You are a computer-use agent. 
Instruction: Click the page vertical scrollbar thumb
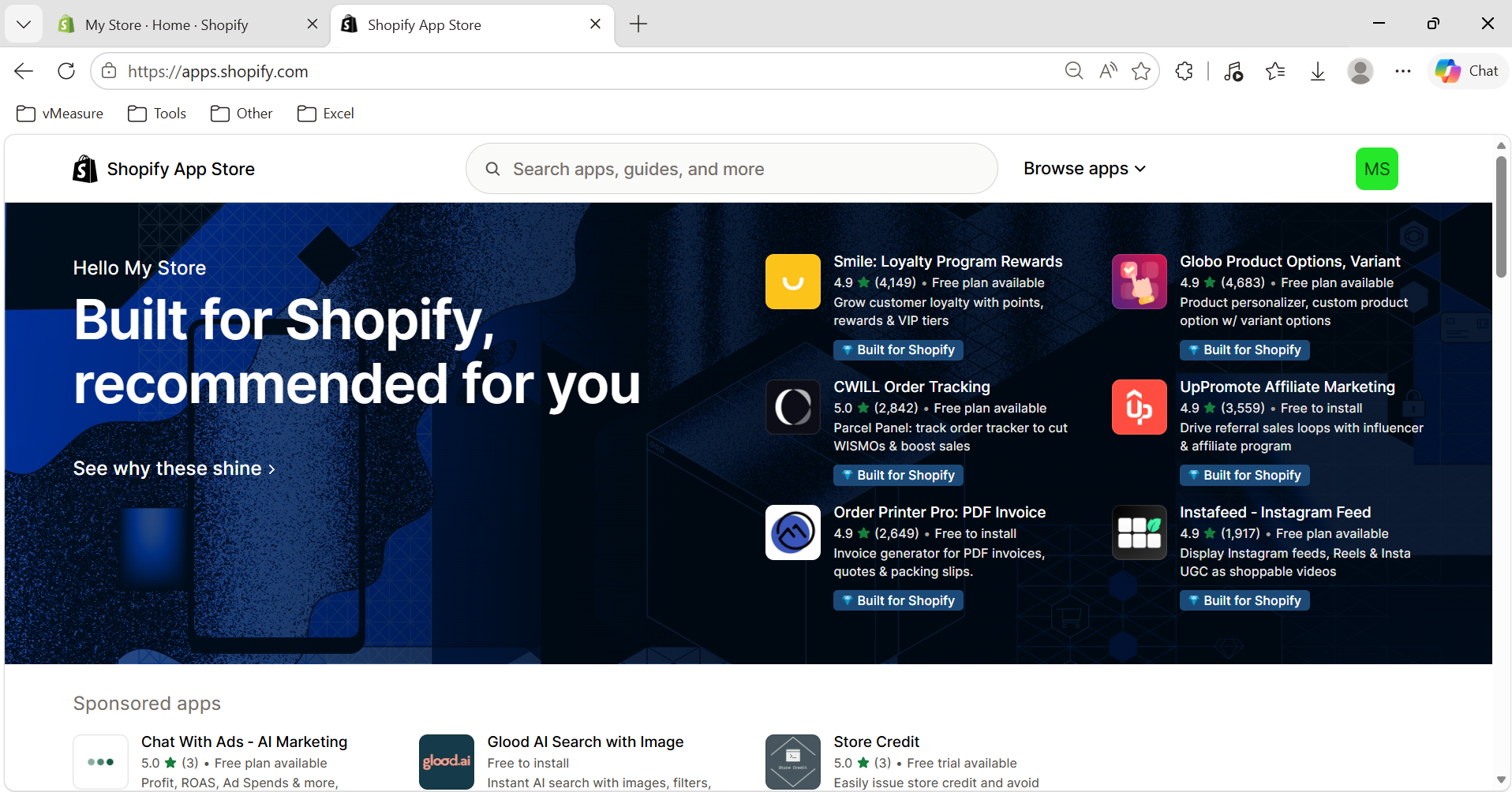click(x=1501, y=217)
